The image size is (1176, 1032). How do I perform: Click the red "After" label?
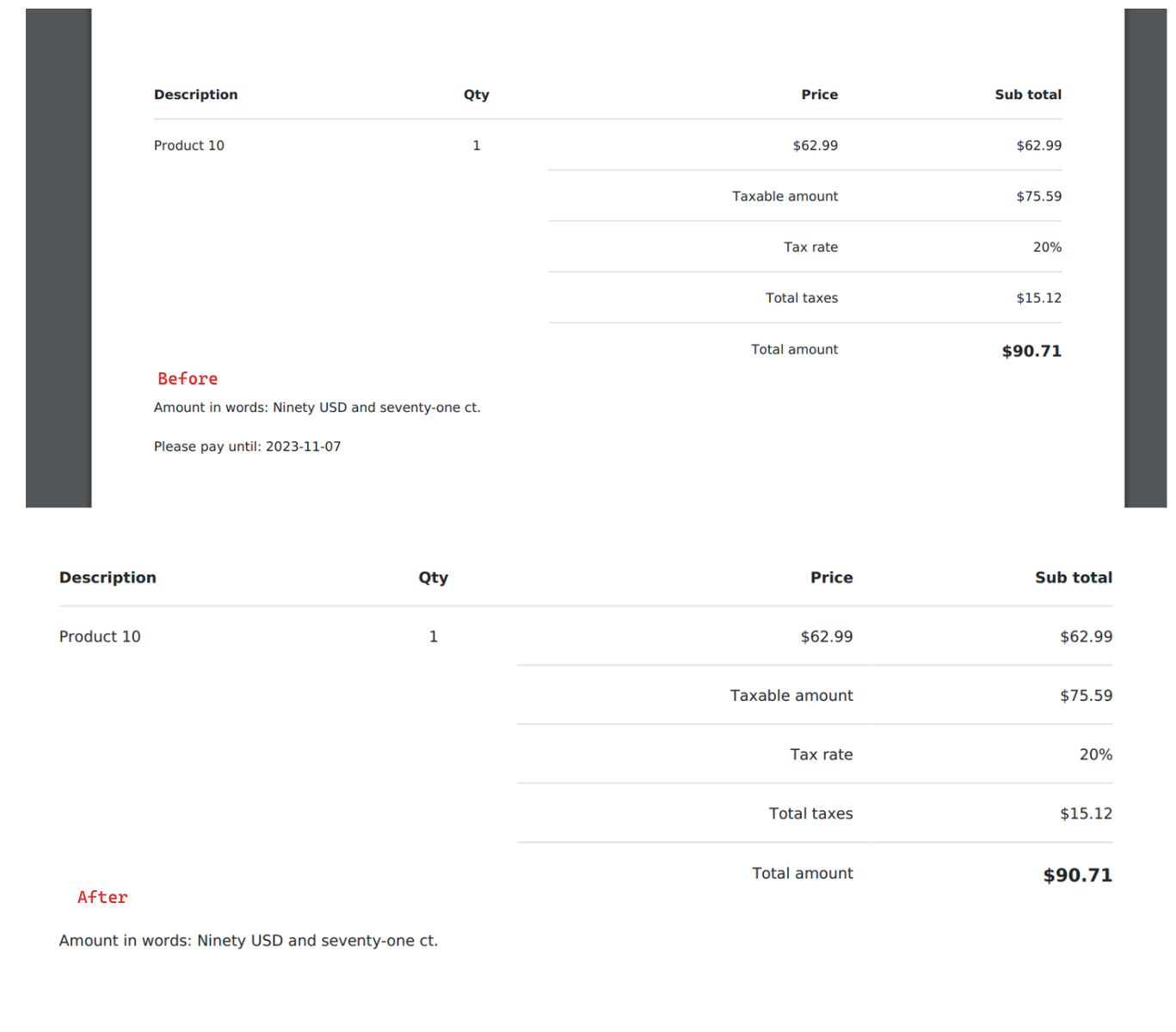(x=102, y=898)
